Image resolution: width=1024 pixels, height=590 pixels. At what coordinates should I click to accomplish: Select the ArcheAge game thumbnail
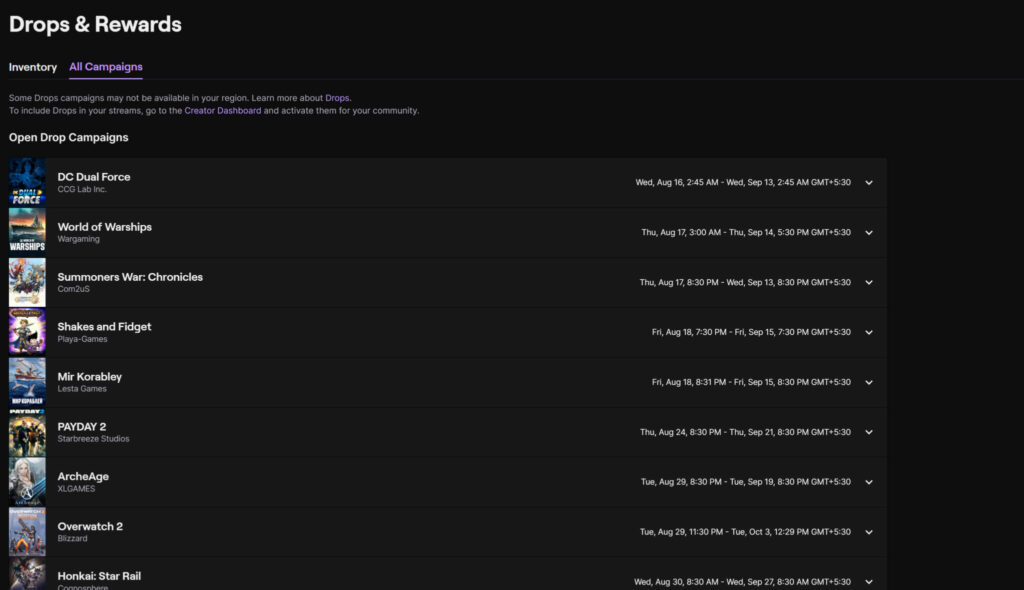click(x=27, y=482)
